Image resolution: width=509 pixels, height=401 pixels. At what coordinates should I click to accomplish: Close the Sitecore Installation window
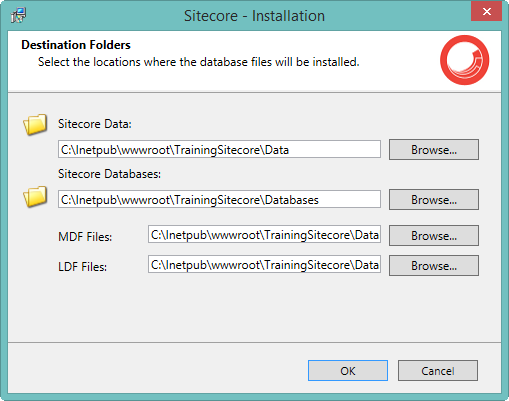pyautogui.click(x=486, y=12)
